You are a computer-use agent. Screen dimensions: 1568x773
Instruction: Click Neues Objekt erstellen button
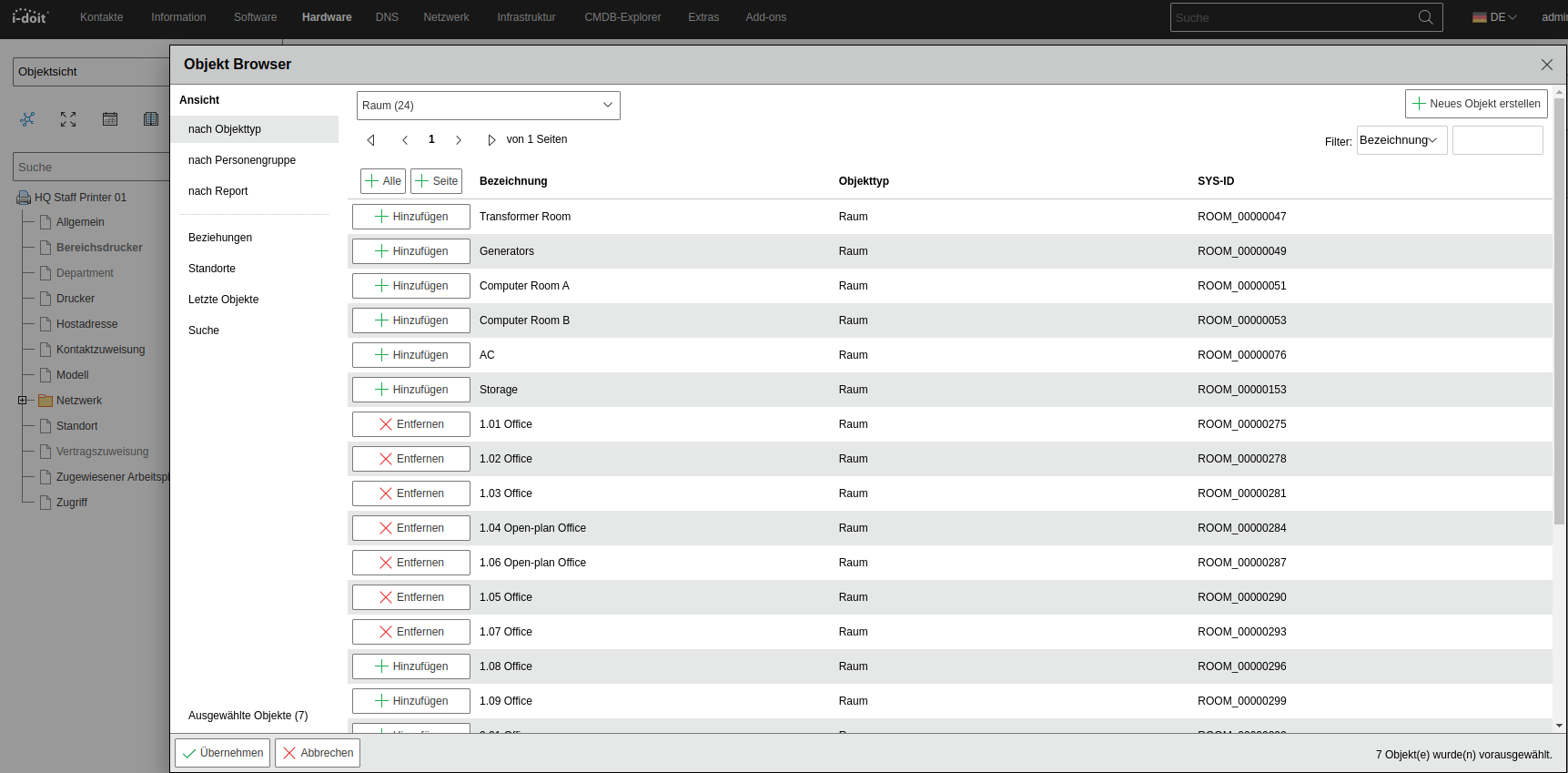coord(1475,104)
